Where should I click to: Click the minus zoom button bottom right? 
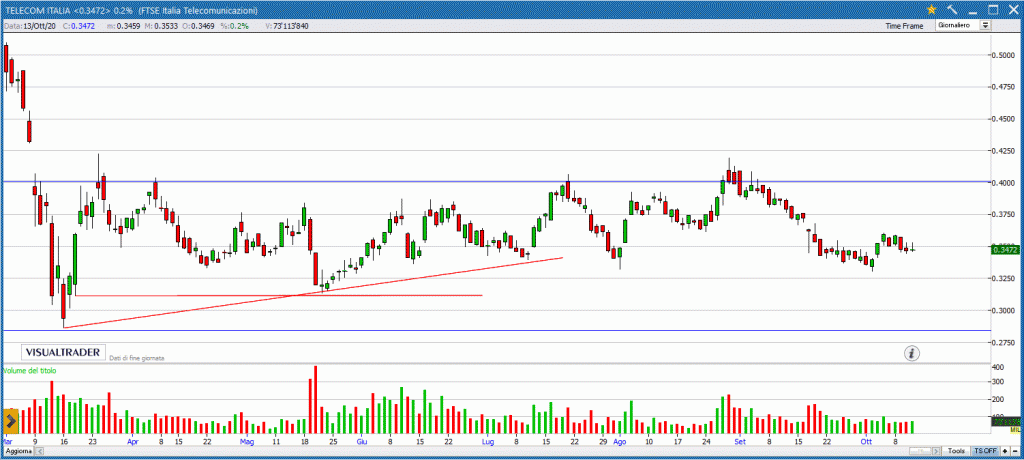[x=1015, y=452]
